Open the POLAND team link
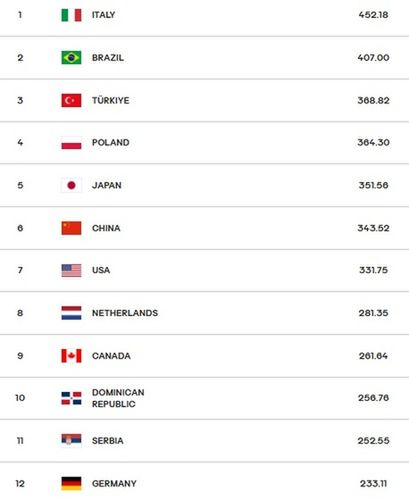The height and width of the screenshot is (499, 409). pos(111,143)
